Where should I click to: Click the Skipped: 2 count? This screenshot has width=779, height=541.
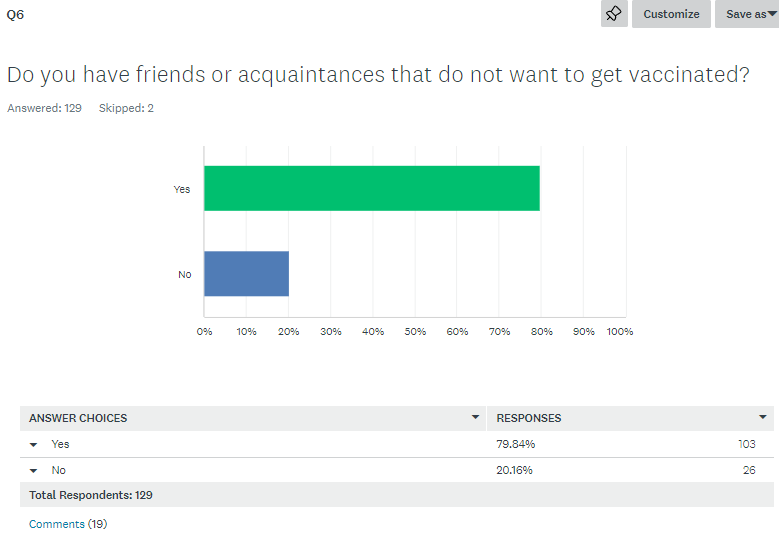(x=126, y=108)
